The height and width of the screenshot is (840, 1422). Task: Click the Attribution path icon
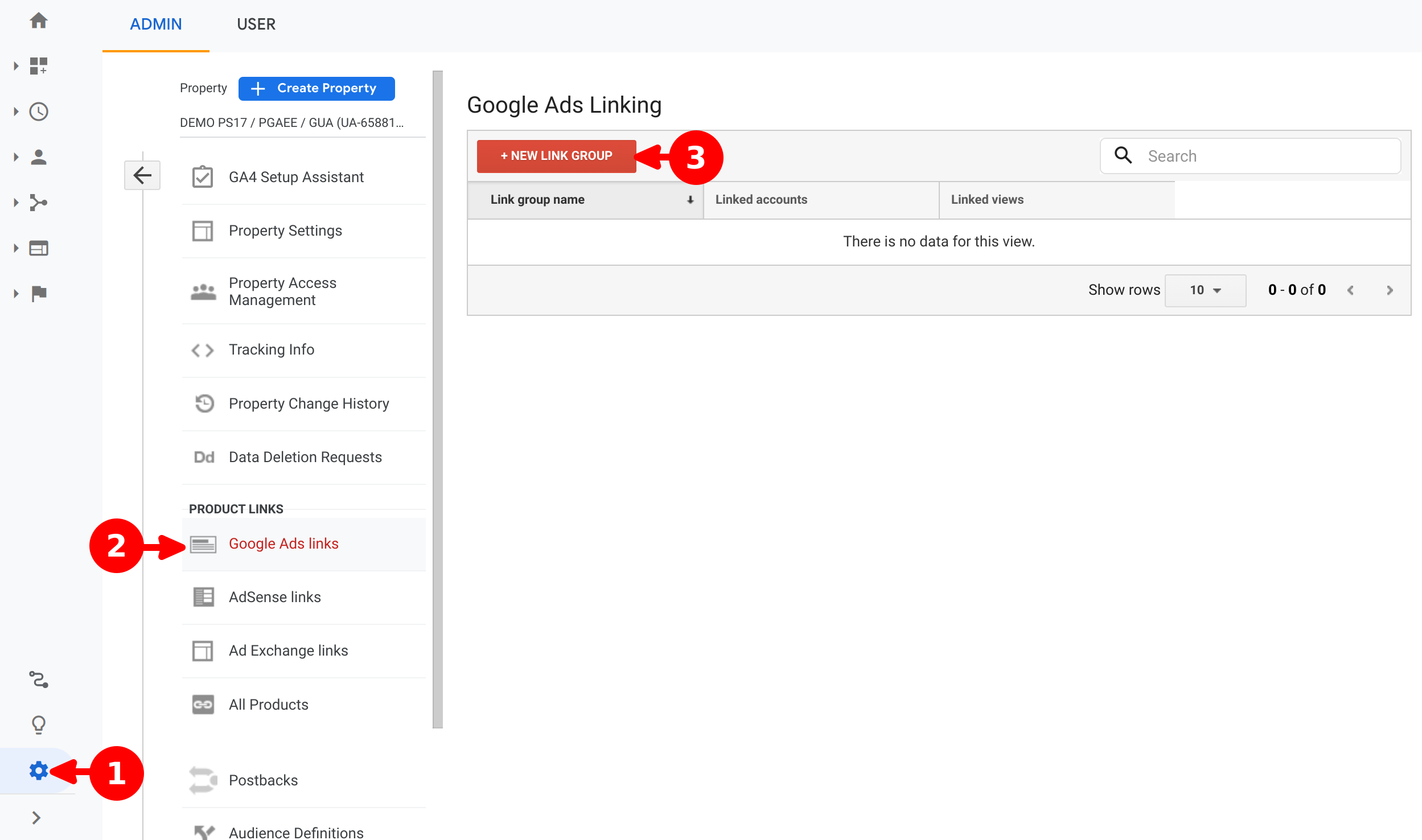tap(38, 679)
